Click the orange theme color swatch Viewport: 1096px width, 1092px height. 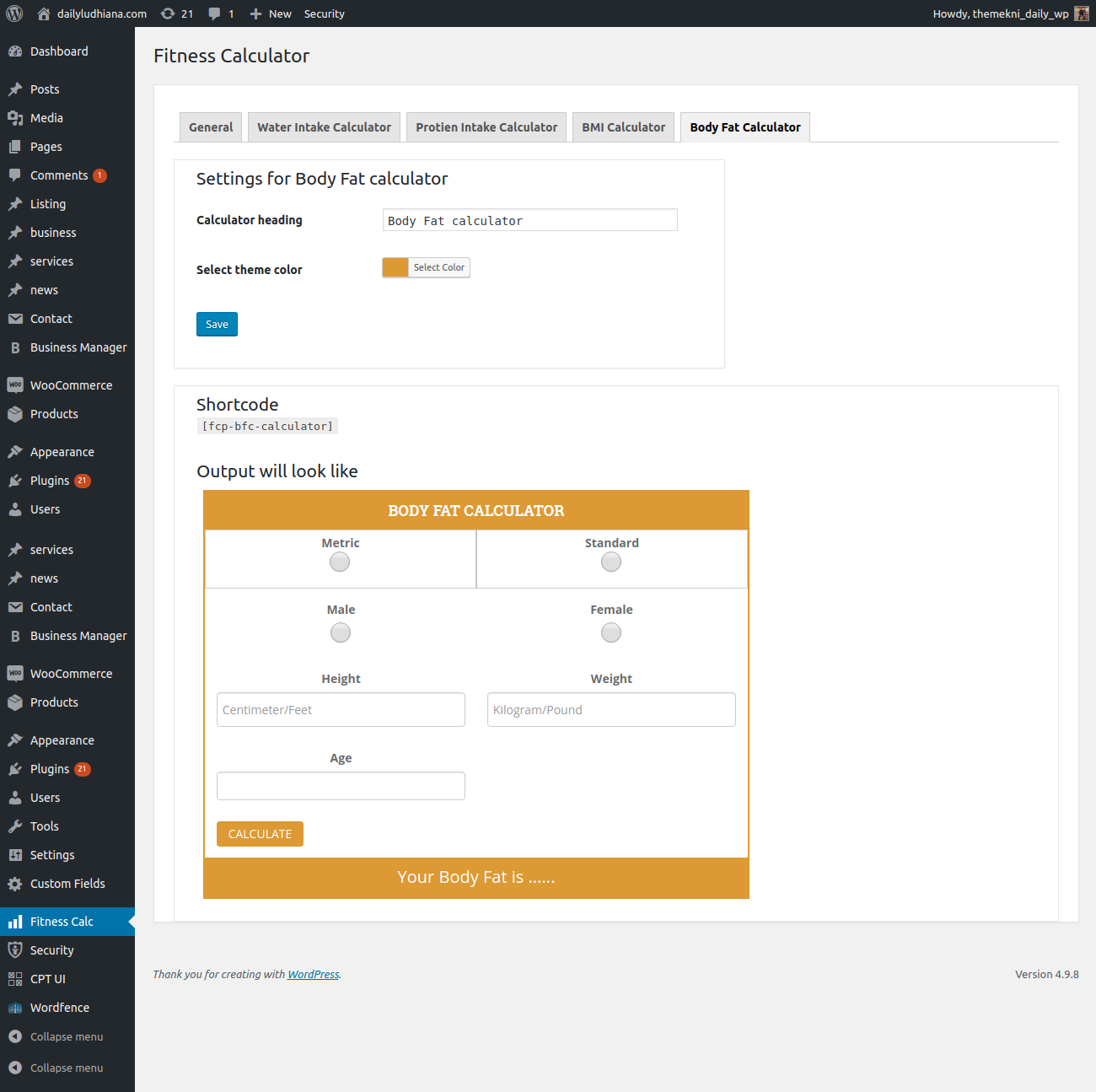click(x=395, y=267)
